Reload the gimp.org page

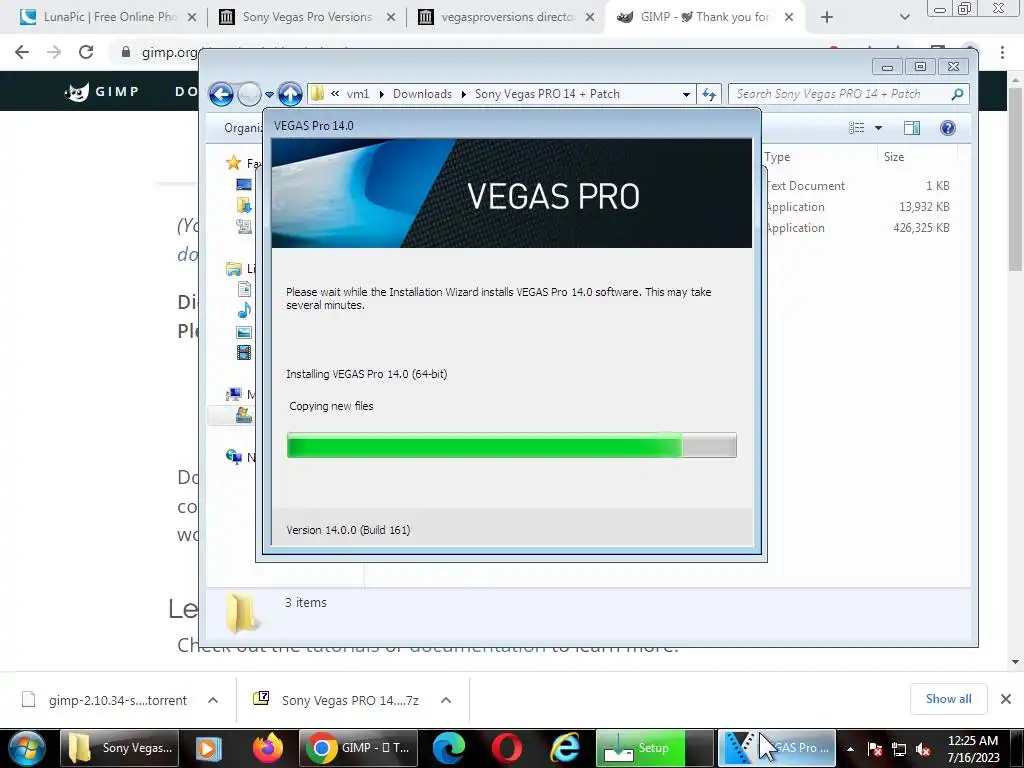pos(86,52)
